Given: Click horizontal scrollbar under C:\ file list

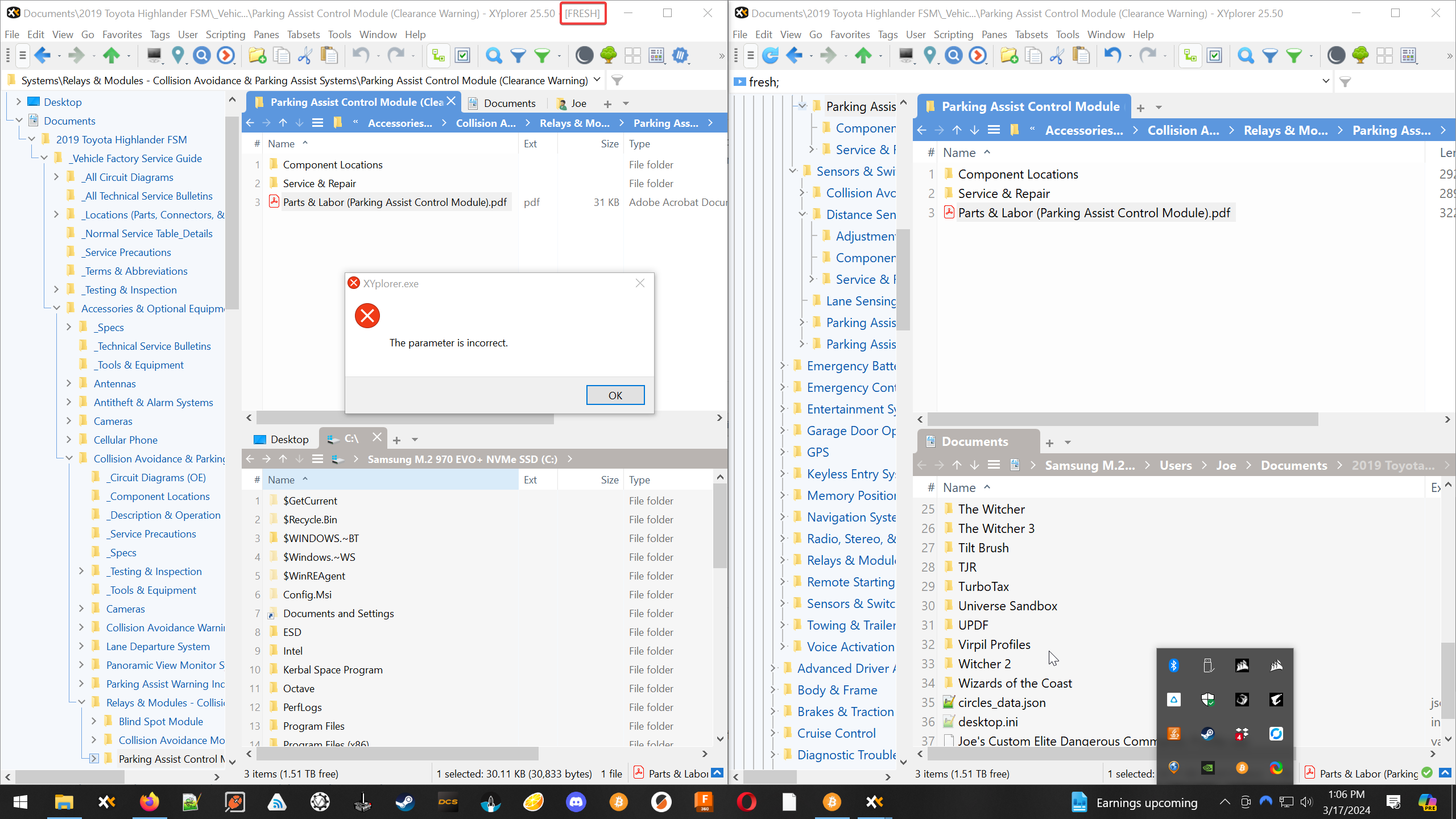Looking at the screenshot, I should [398, 754].
